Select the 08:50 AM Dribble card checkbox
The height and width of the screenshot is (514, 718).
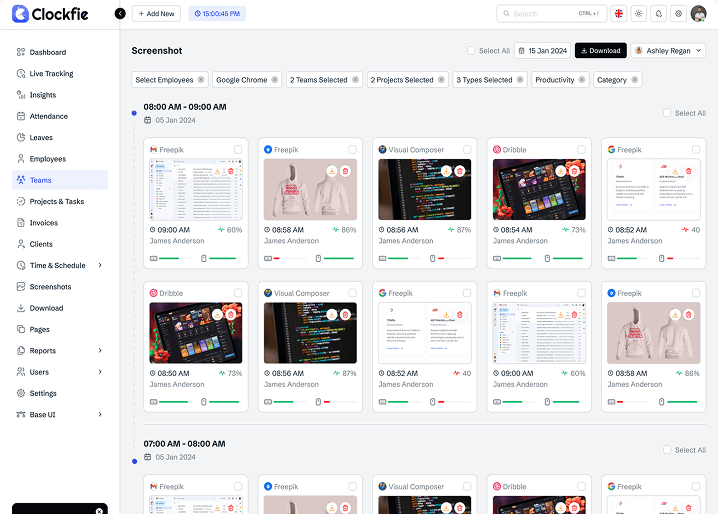(238, 293)
